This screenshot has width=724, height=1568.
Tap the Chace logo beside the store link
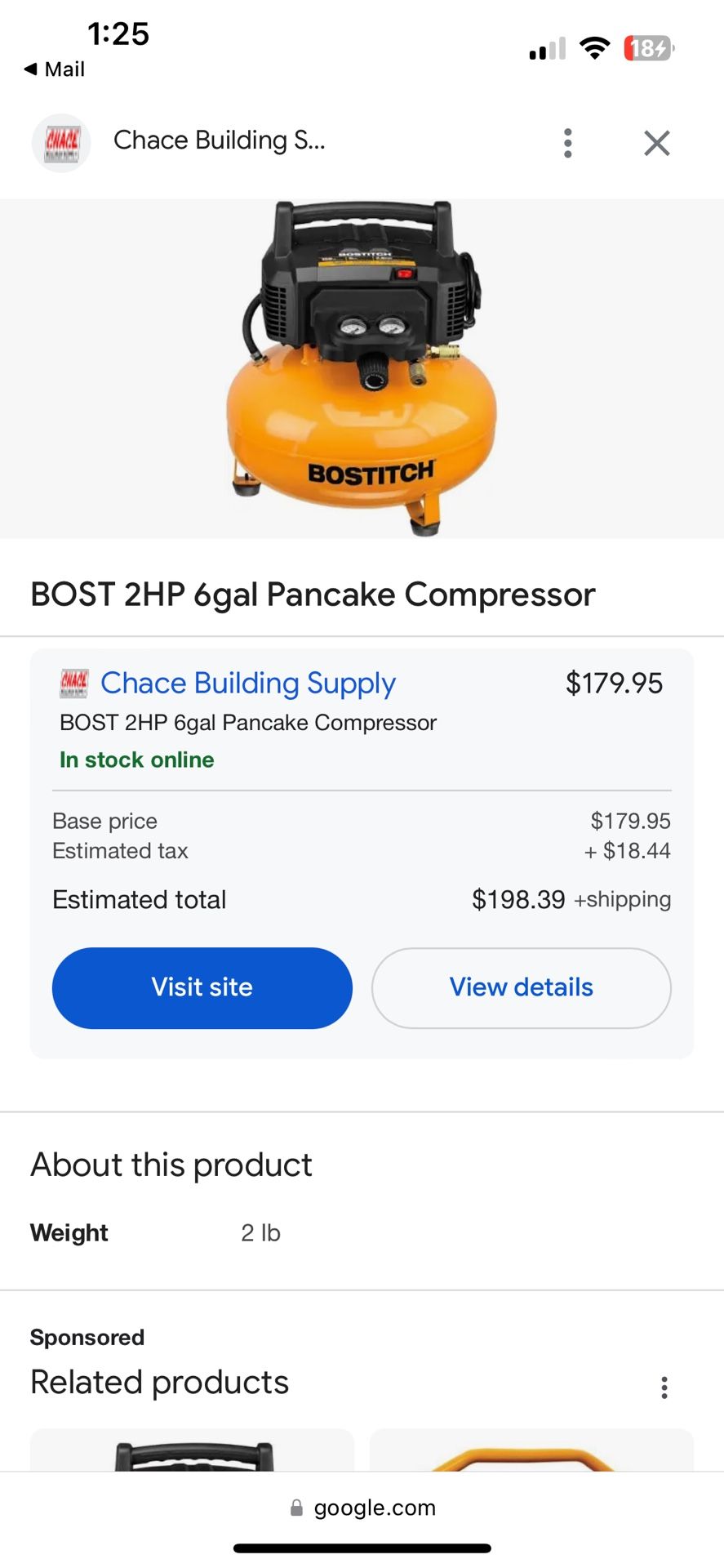pos(73,683)
